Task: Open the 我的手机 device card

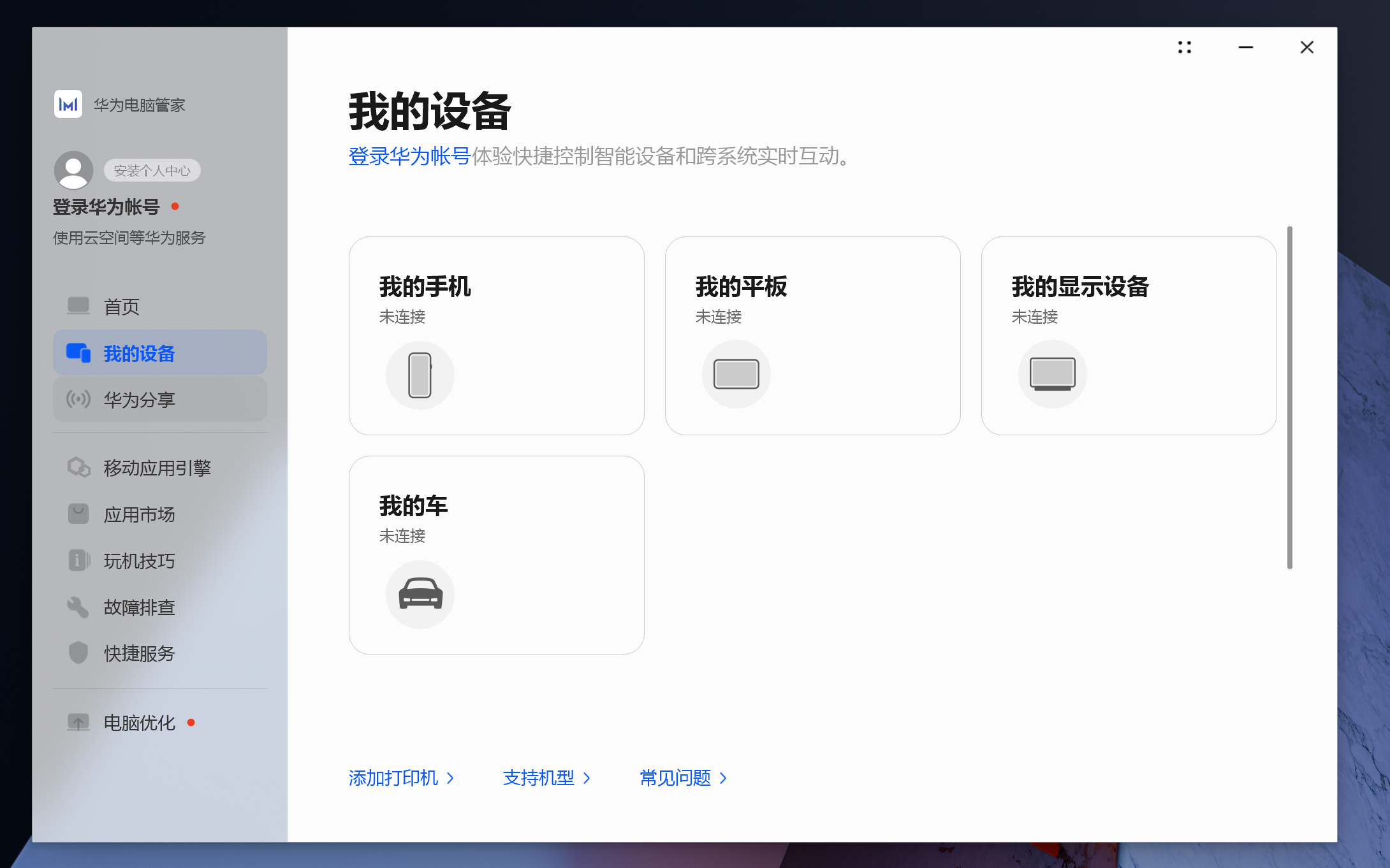Action: (497, 336)
